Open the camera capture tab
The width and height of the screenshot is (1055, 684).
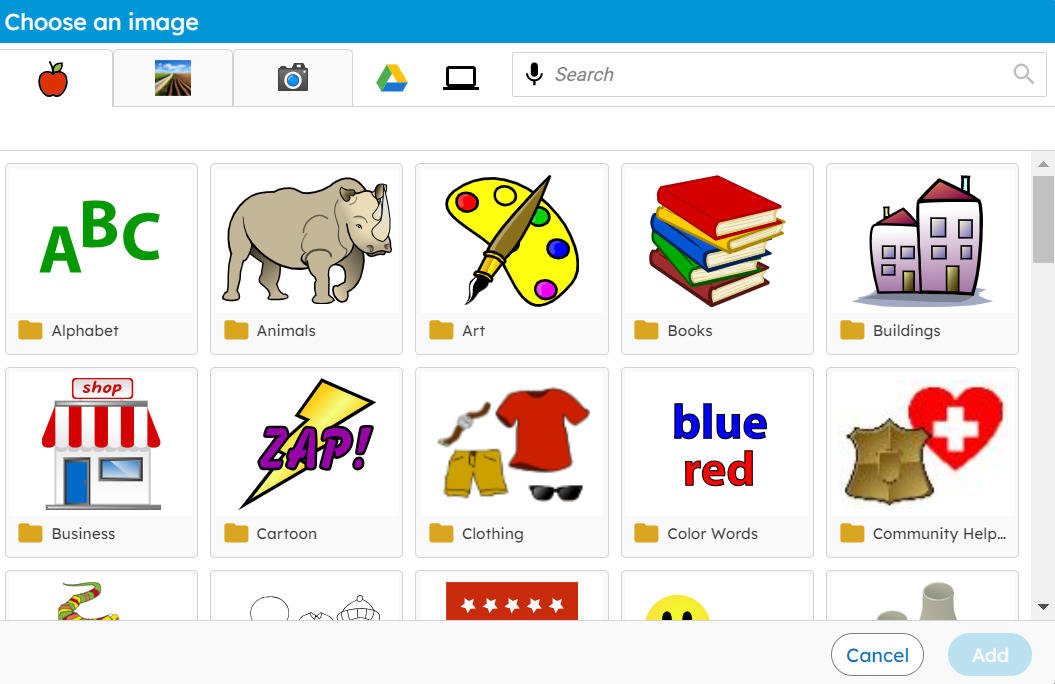[293, 78]
